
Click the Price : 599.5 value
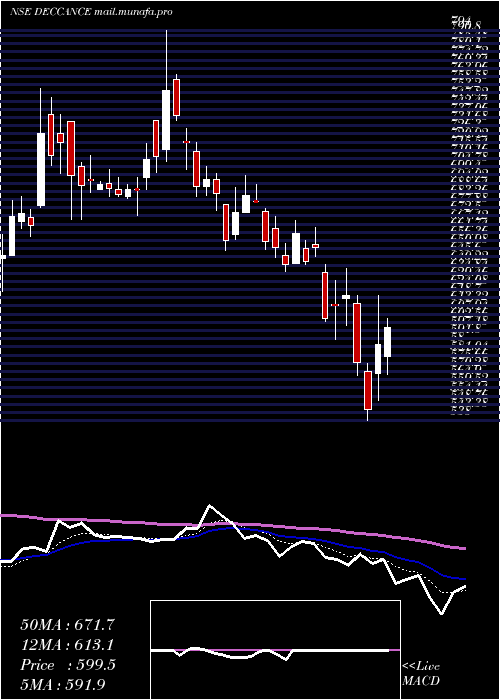click(x=68, y=665)
